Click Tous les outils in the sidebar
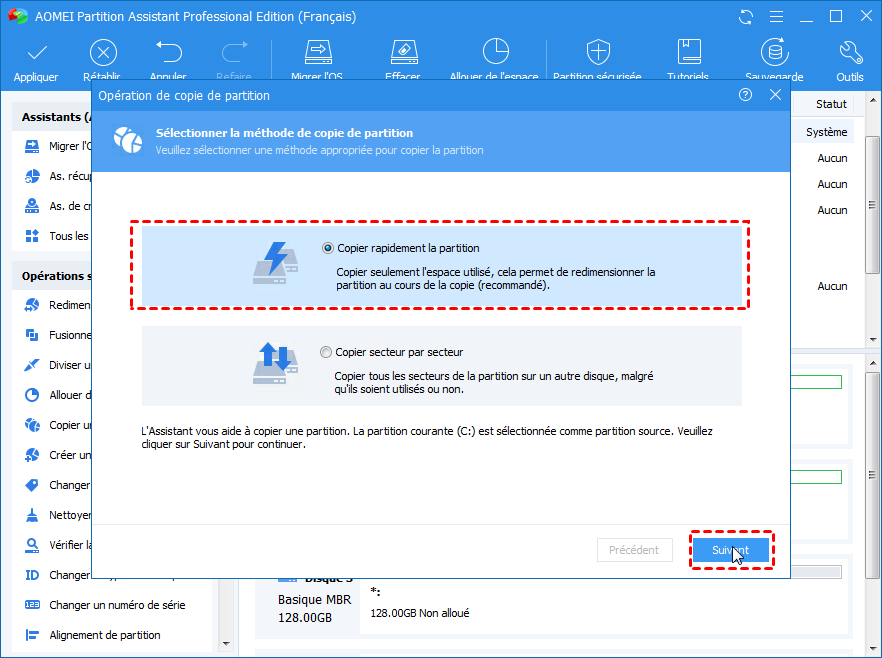The height and width of the screenshot is (658, 882). point(57,236)
